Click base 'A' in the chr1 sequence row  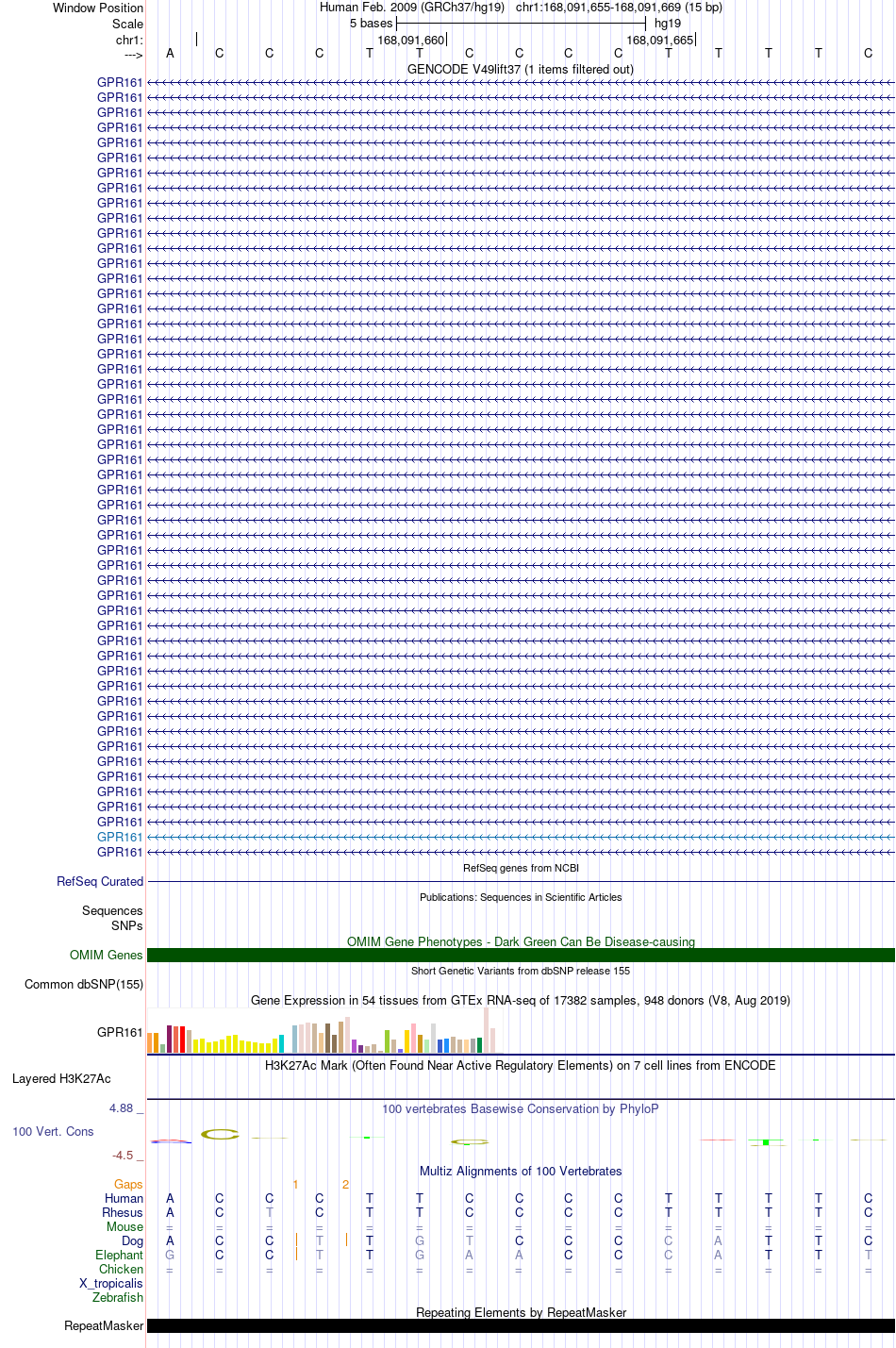pyautogui.click(x=170, y=53)
